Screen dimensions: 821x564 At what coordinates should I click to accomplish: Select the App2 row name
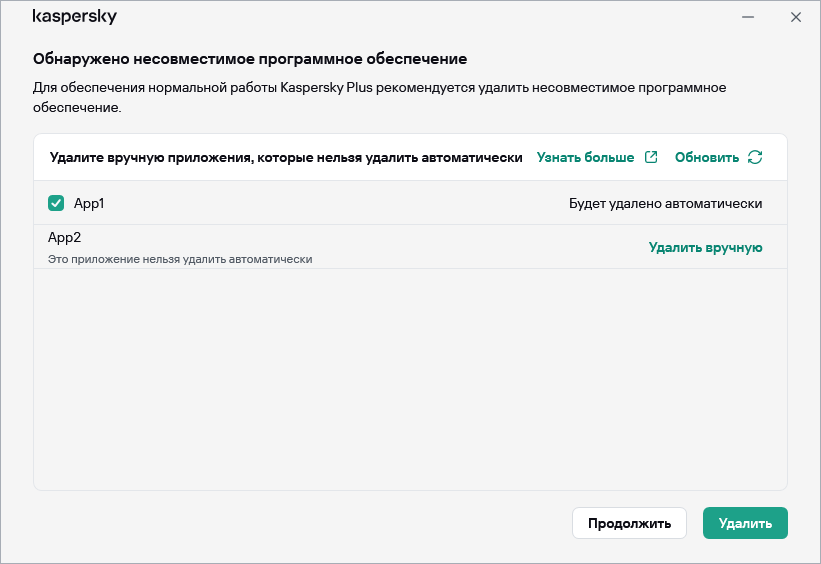64,238
